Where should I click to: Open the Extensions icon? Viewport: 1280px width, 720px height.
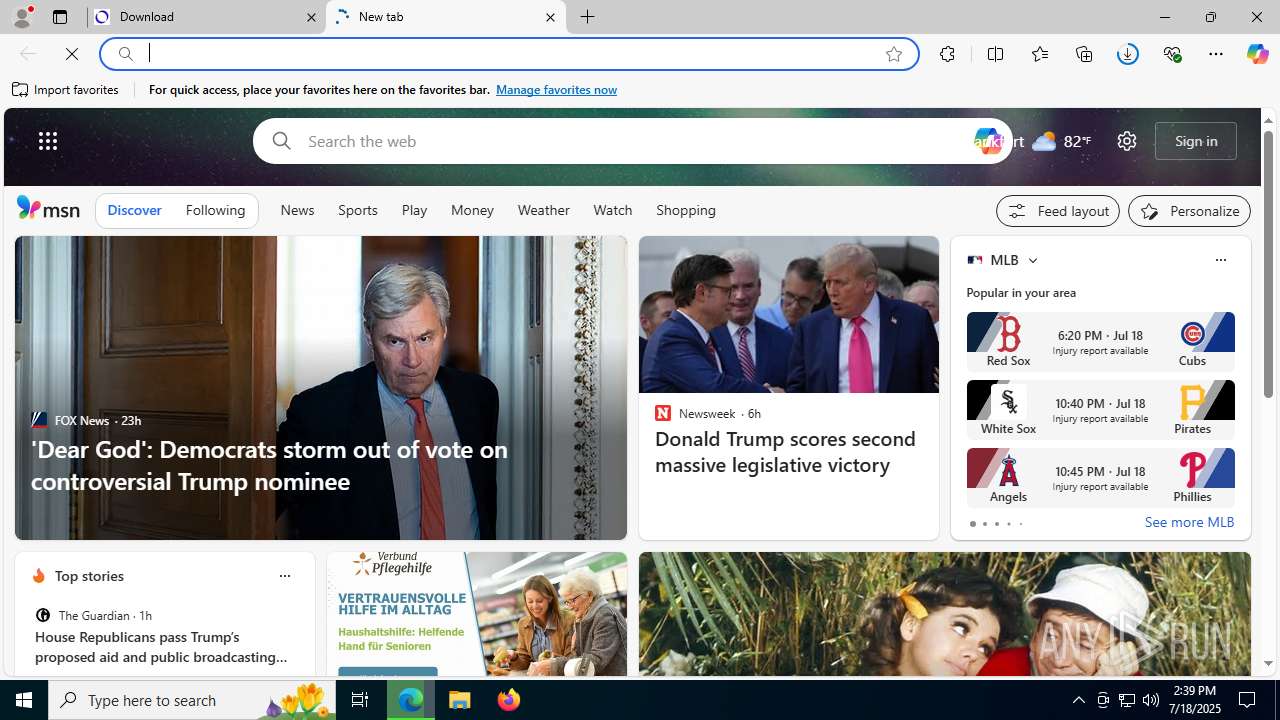947,54
